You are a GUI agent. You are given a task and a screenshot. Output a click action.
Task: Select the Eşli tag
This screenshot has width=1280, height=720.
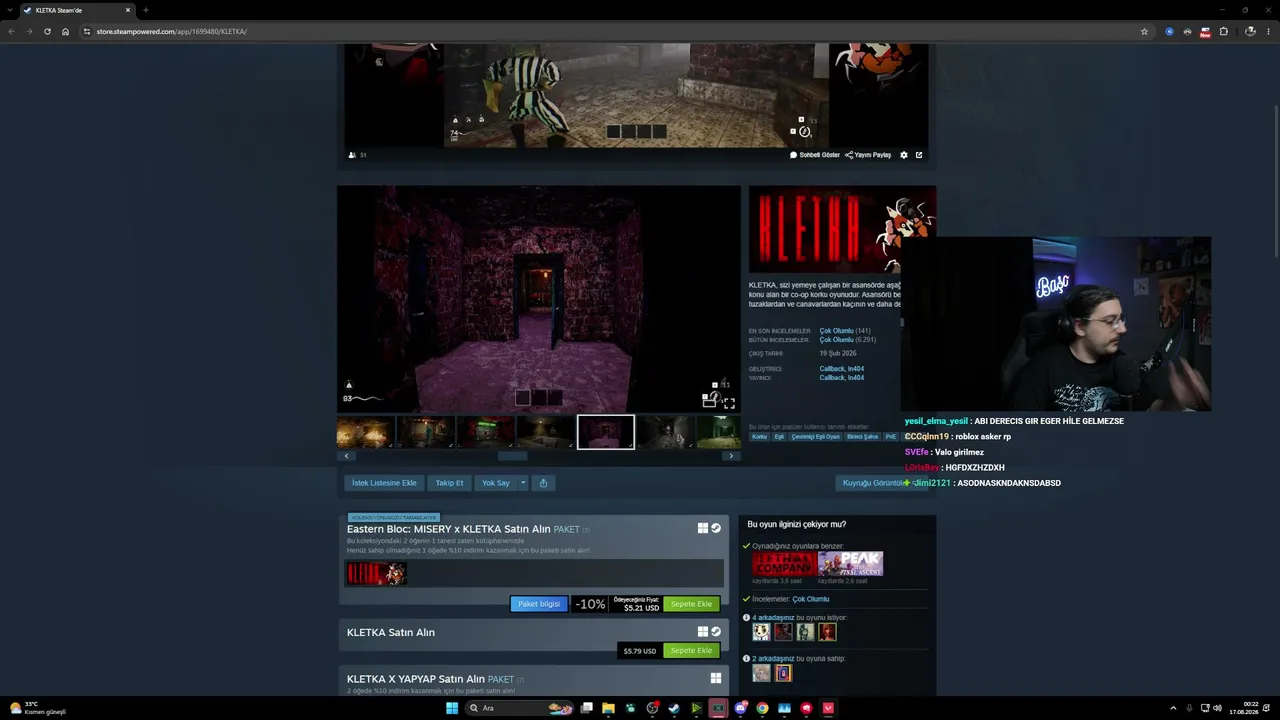click(780, 437)
